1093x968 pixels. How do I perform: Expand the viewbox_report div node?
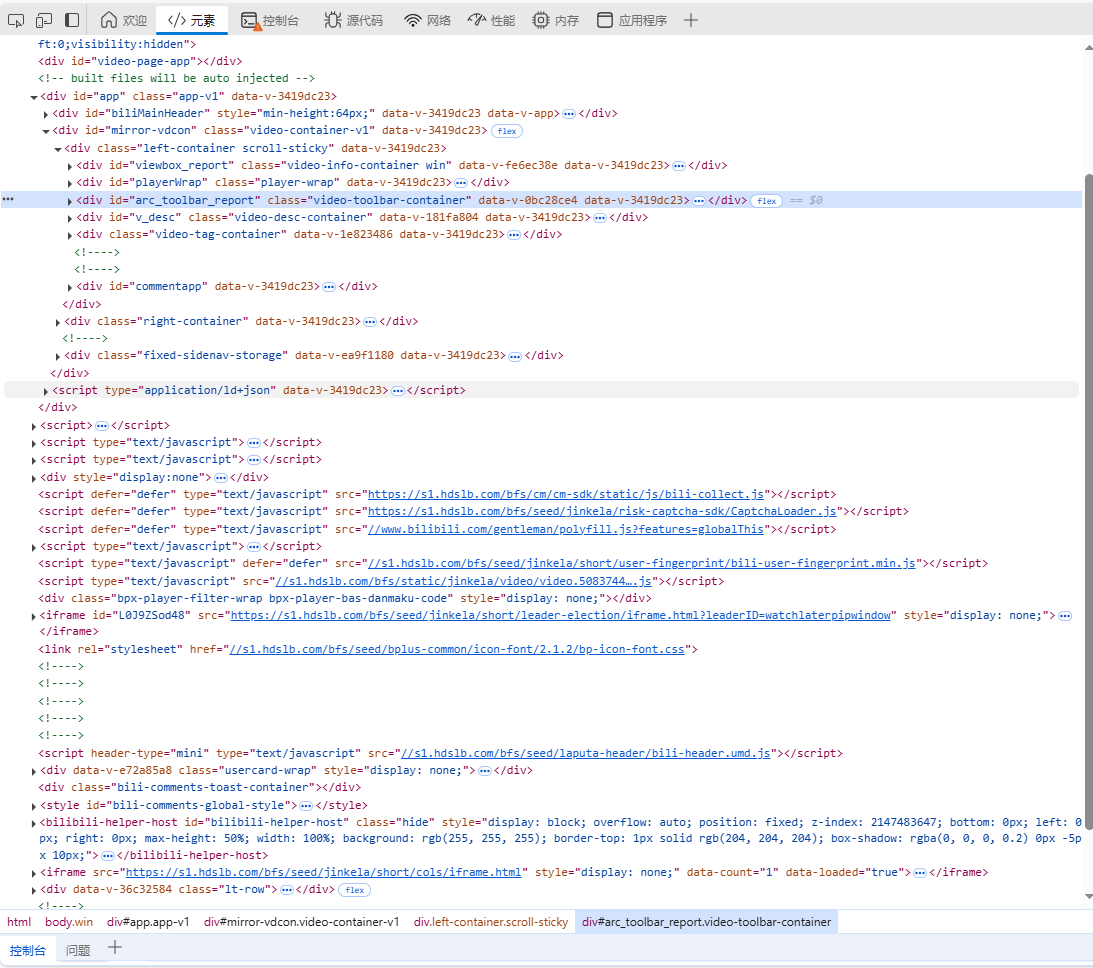coord(70,166)
